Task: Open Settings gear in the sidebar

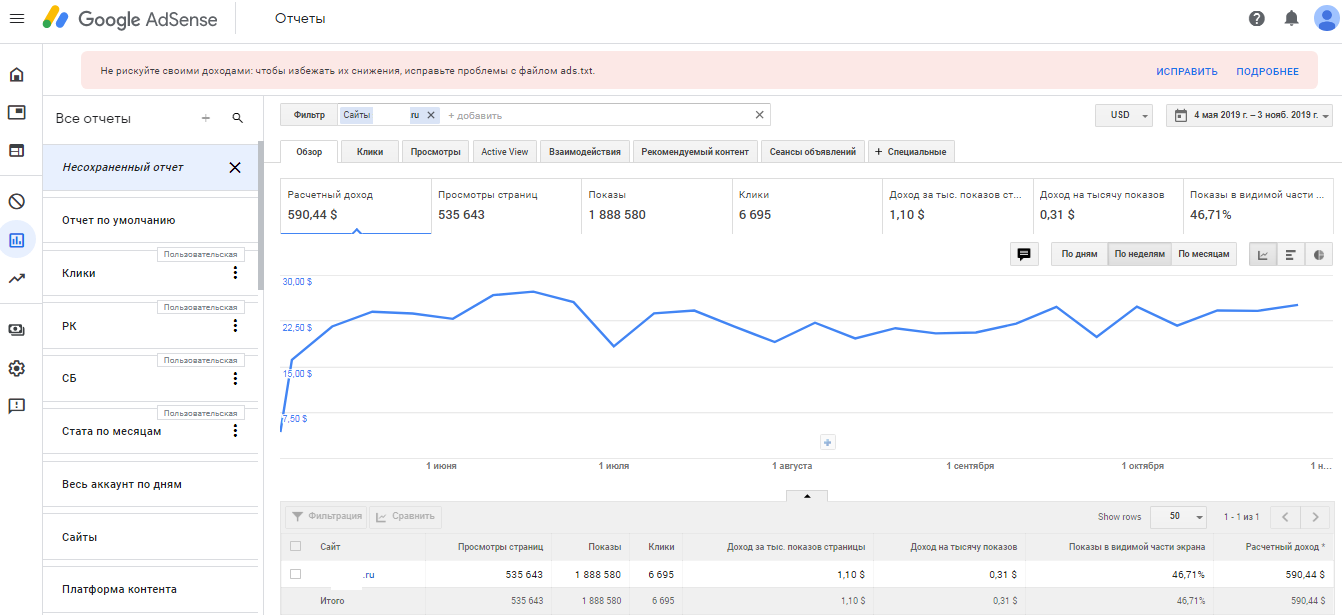Action: [x=17, y=368]
